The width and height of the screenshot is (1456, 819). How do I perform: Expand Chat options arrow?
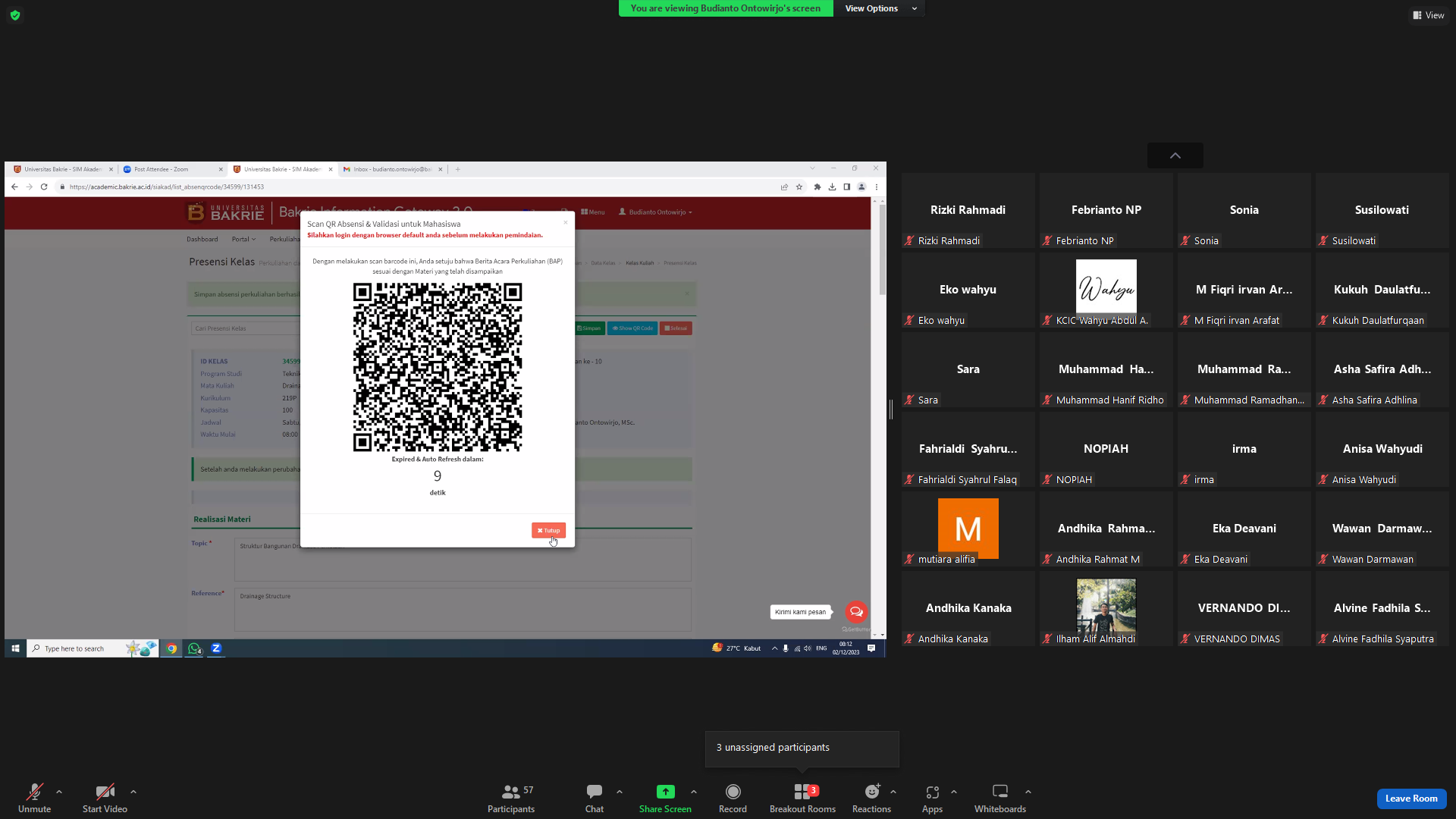coord(620,792)
